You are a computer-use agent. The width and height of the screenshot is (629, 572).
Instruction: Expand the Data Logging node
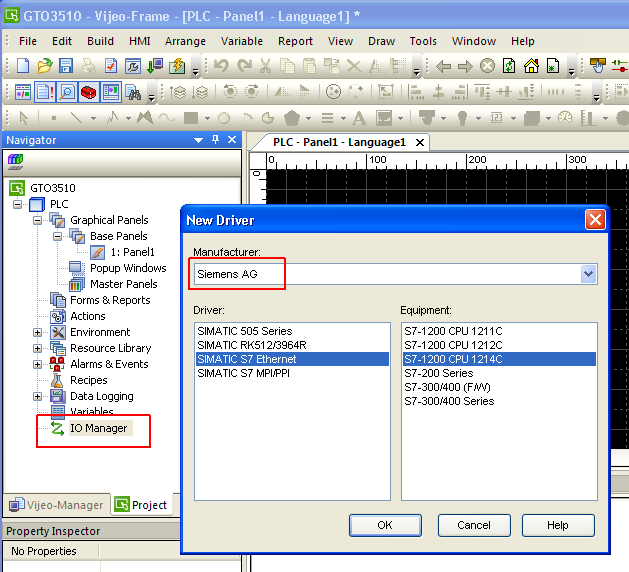(37, 396)
